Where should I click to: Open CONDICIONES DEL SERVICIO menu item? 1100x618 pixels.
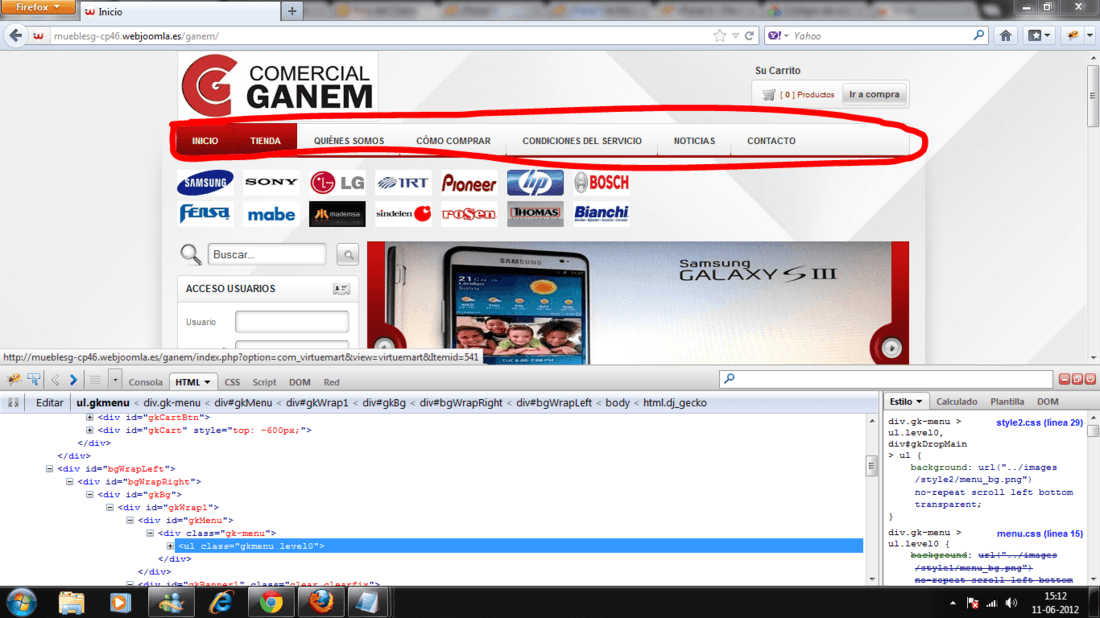(582, 141)
